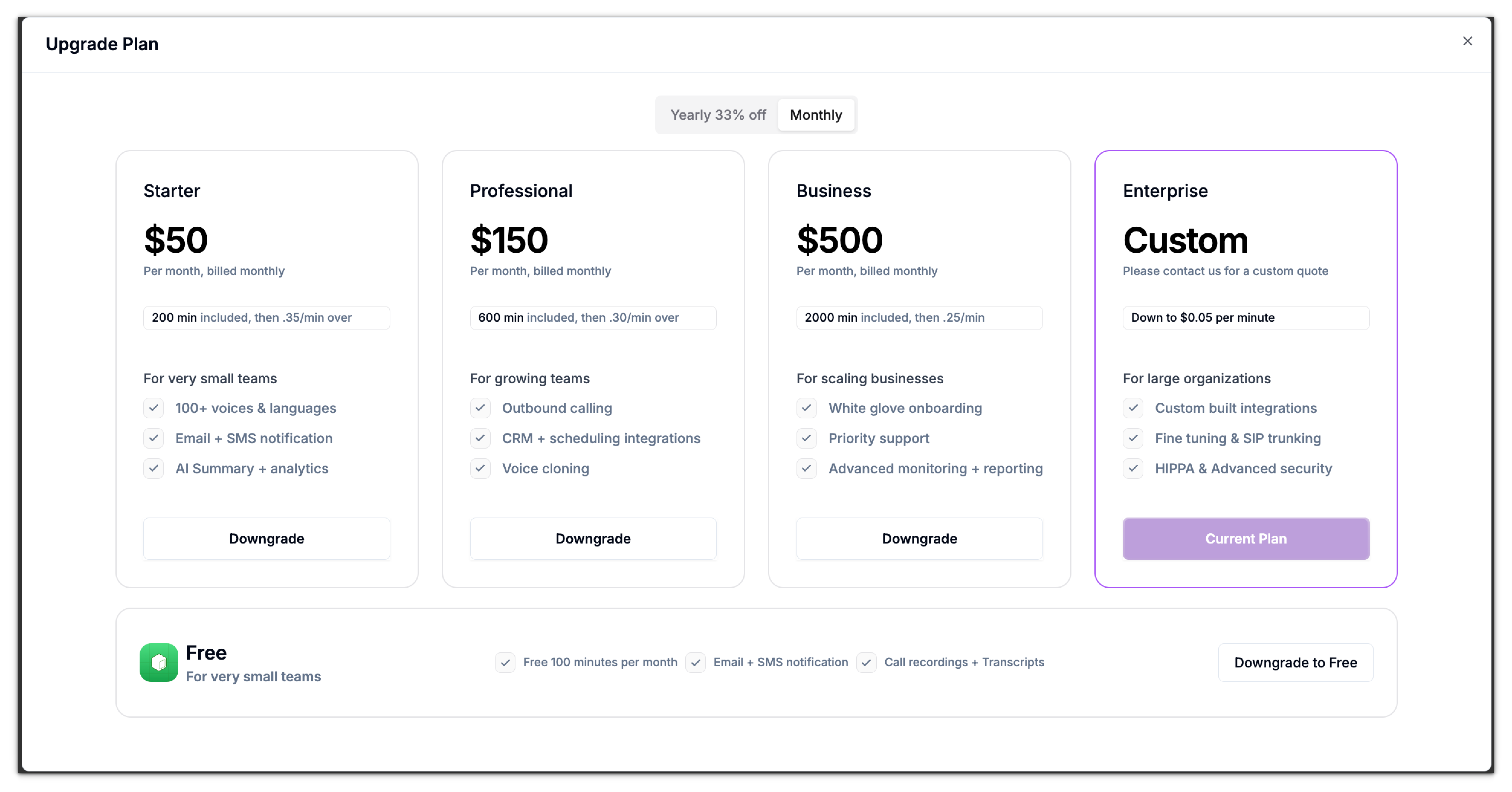Click checkmark next to Custom built integrations

1133,408
